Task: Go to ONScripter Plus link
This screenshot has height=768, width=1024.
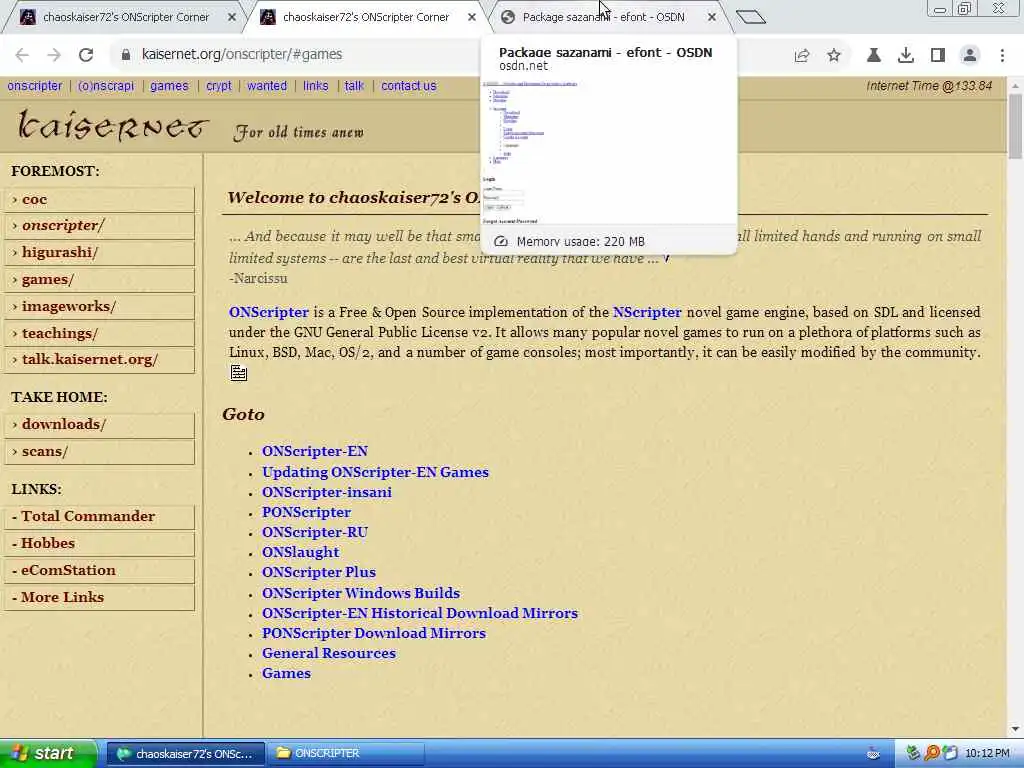Action: click(319, 572)
